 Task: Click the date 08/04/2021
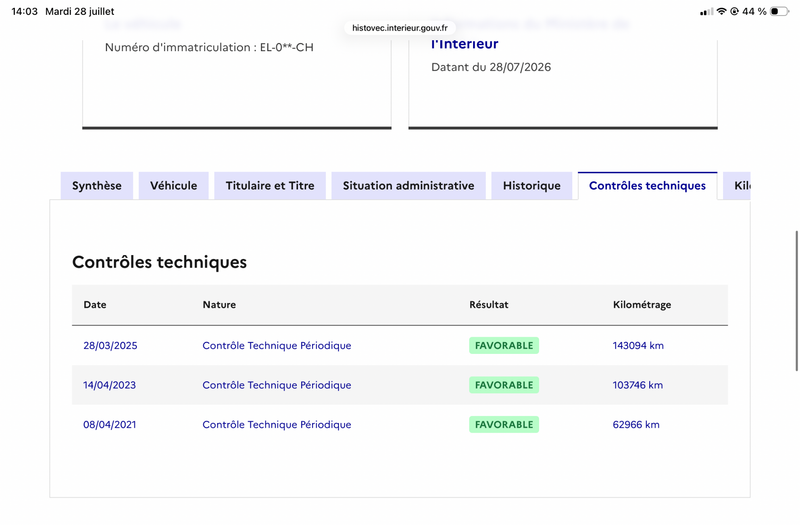tap(110, 424)
